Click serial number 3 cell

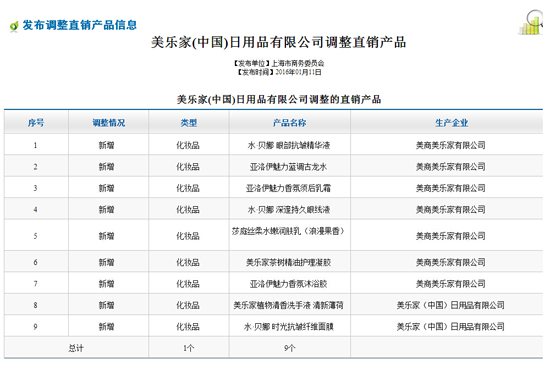pos(35,188)
